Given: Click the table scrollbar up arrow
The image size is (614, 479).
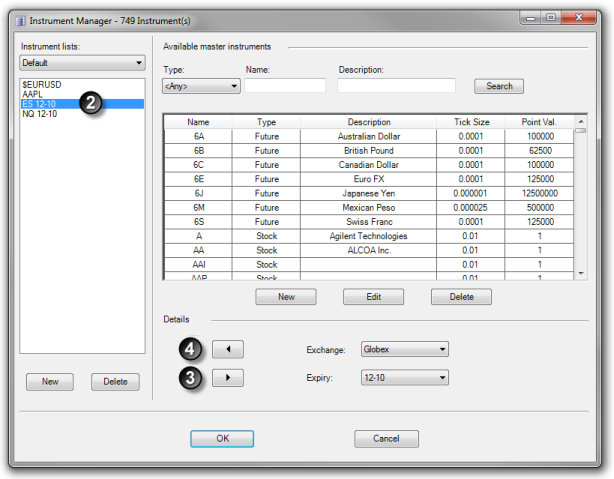Looking at the screenshot, I should tap(581, 121).
